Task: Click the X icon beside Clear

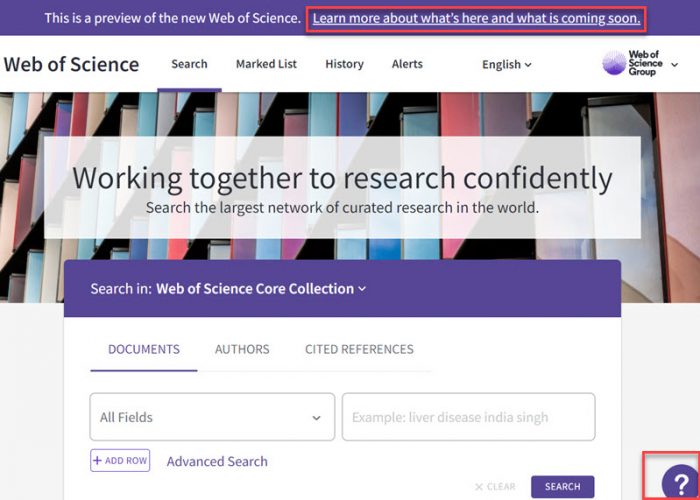Action: pos(479,487)
